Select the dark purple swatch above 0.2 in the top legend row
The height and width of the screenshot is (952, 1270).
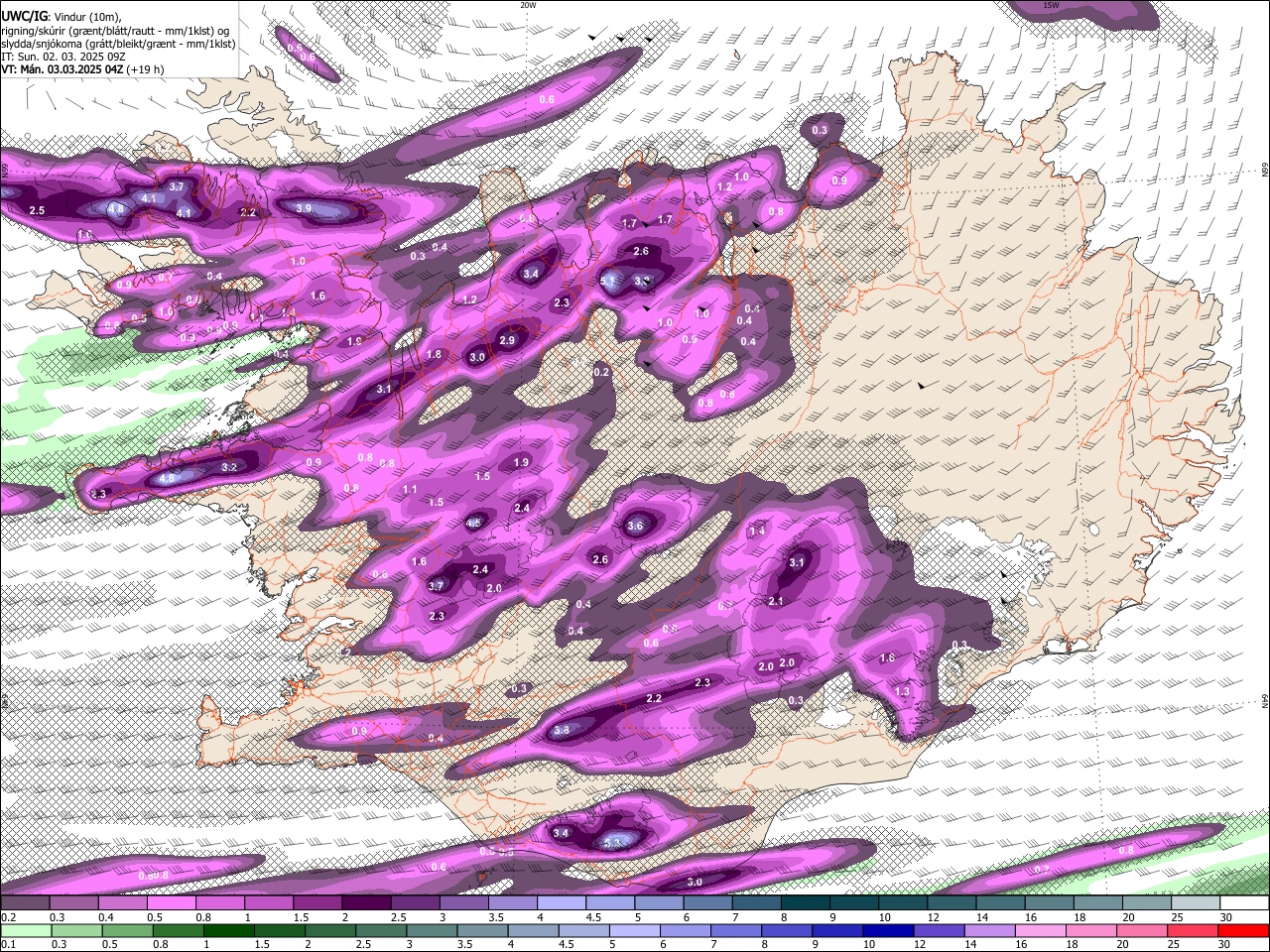click(x=25, y=902)
